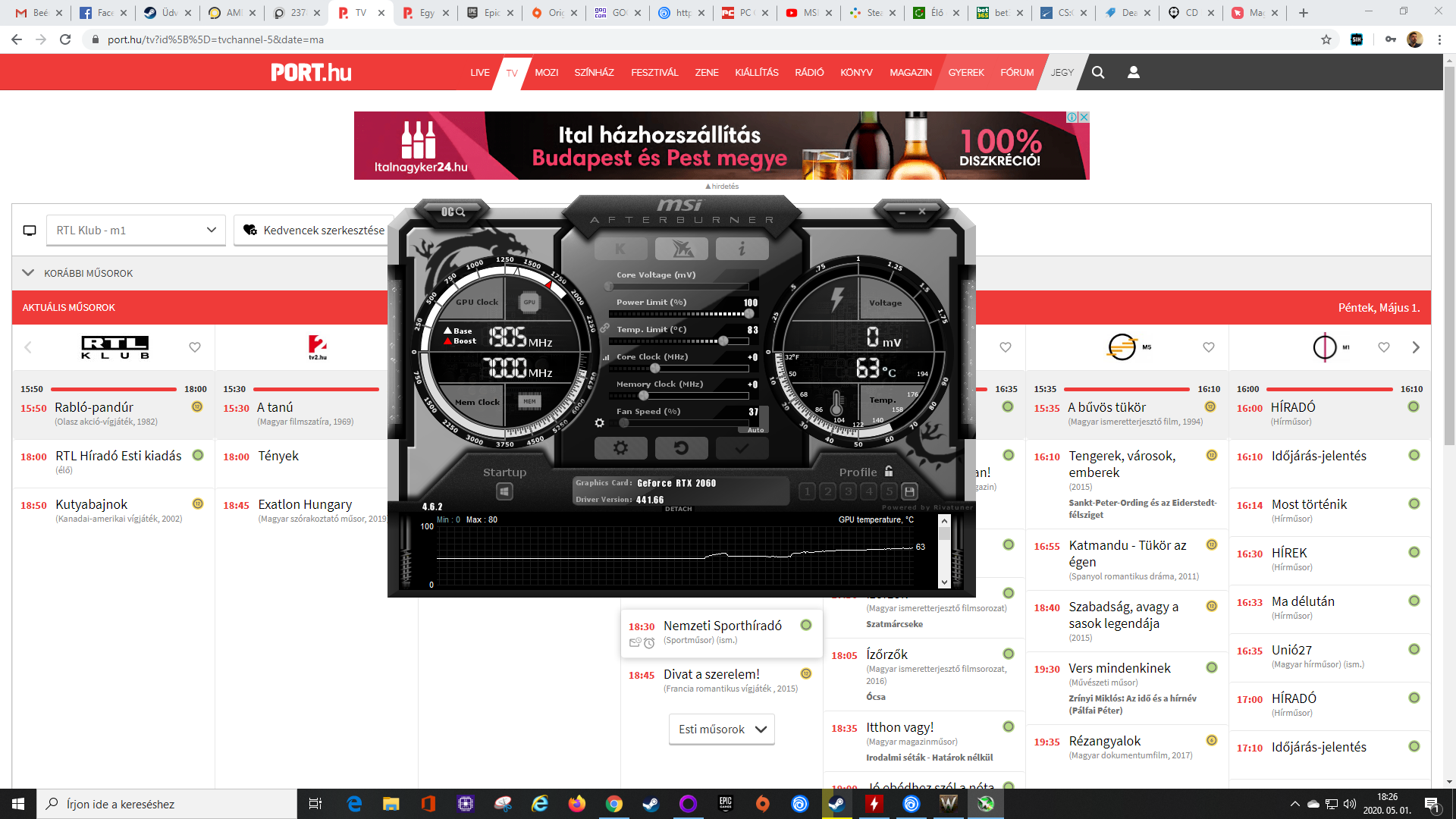Open Steam from the Windows taskbar
The width and height of the screenshot is (1456, 819).
(651, 804)
